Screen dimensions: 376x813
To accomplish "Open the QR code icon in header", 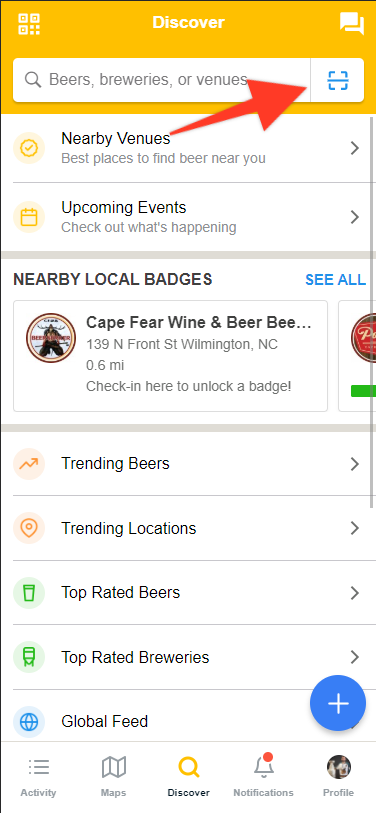I will [29, 23].
